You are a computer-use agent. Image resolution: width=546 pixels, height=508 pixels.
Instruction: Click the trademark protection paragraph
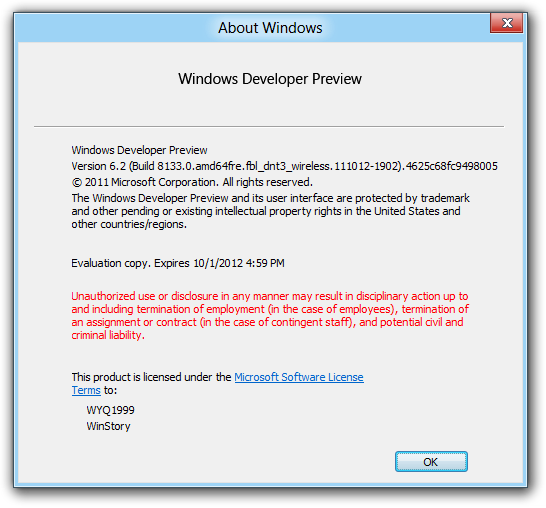pyautogui.click(x=271, y=211)
